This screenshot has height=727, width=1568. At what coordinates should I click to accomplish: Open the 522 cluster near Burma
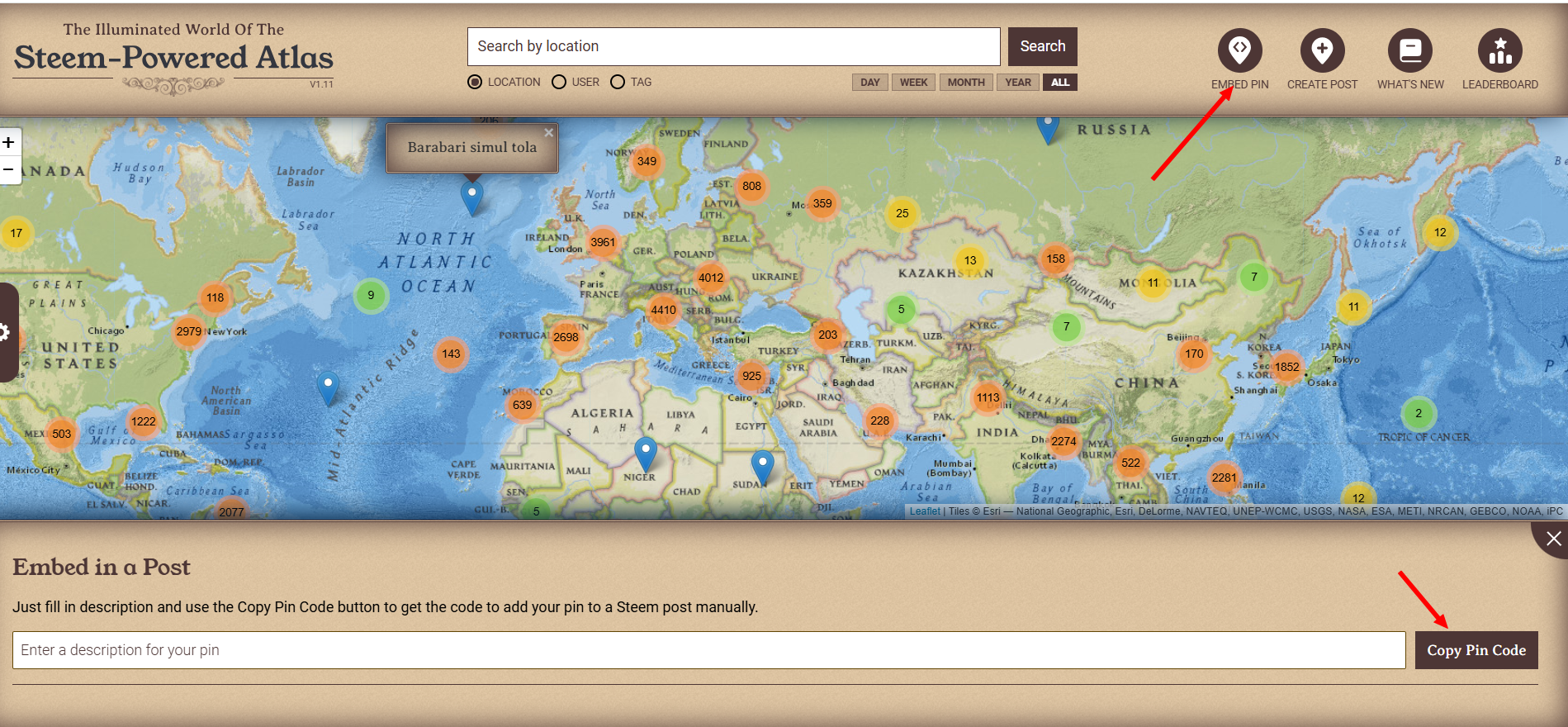pyautogui.click(x=1130, y=463)
